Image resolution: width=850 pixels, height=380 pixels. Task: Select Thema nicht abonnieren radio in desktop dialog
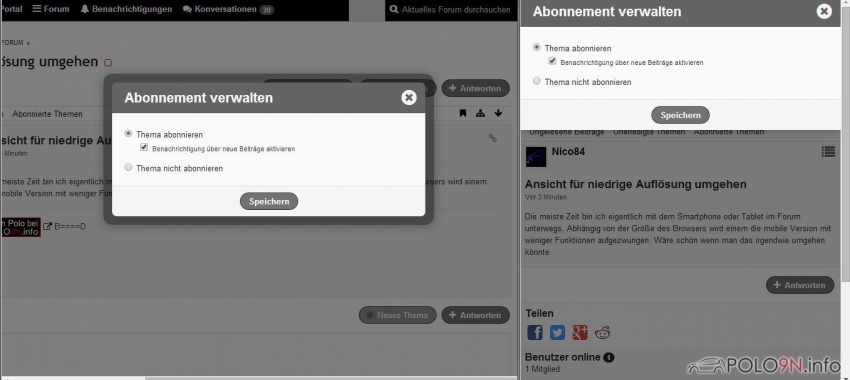(128, 168)
